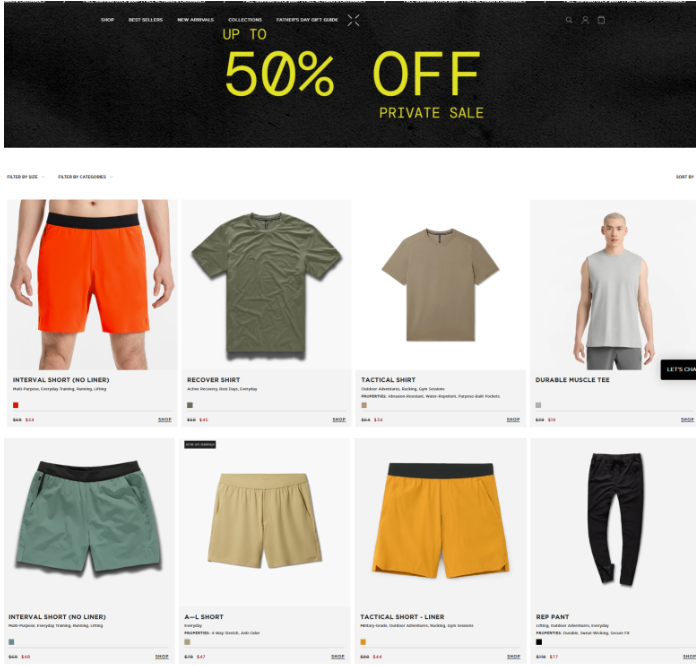
Task: Expand the Filter By Size dropdown
Action: (x=26, y=177)
